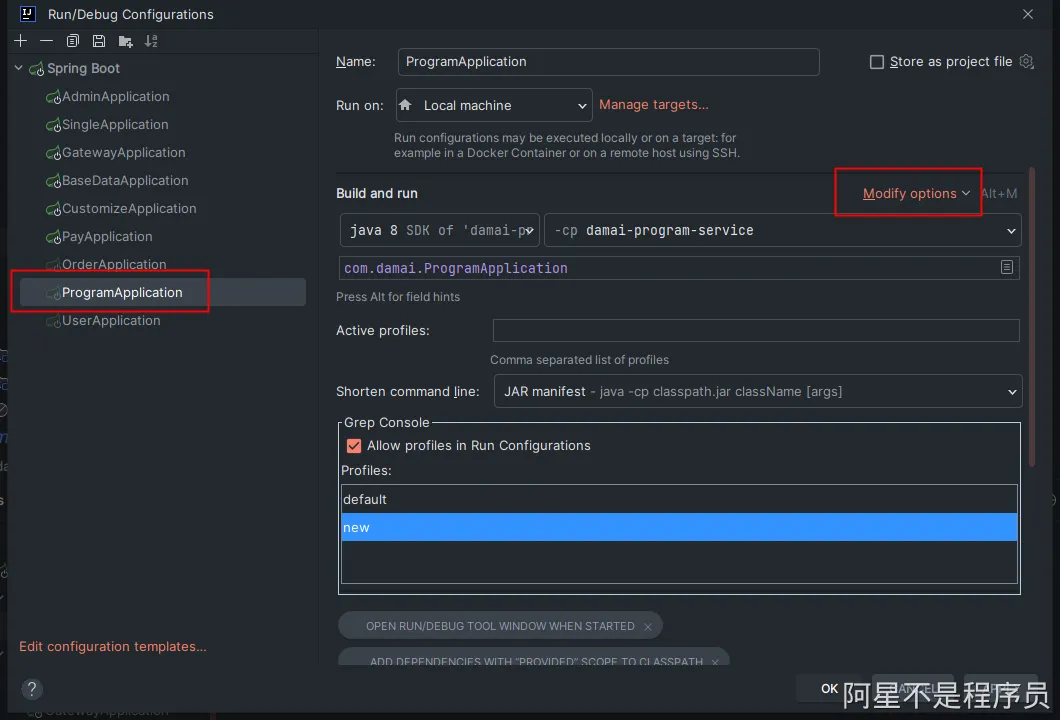The height and width of the screenshot is (720, 1060).
Task: Open the Edit configuration templates link
Action: (112, 647)
